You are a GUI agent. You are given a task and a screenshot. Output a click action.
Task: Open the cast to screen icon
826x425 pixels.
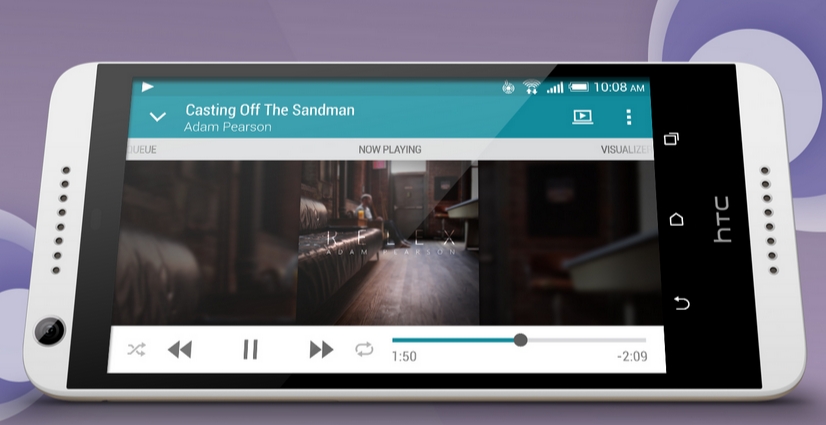(x=583, y=117)
